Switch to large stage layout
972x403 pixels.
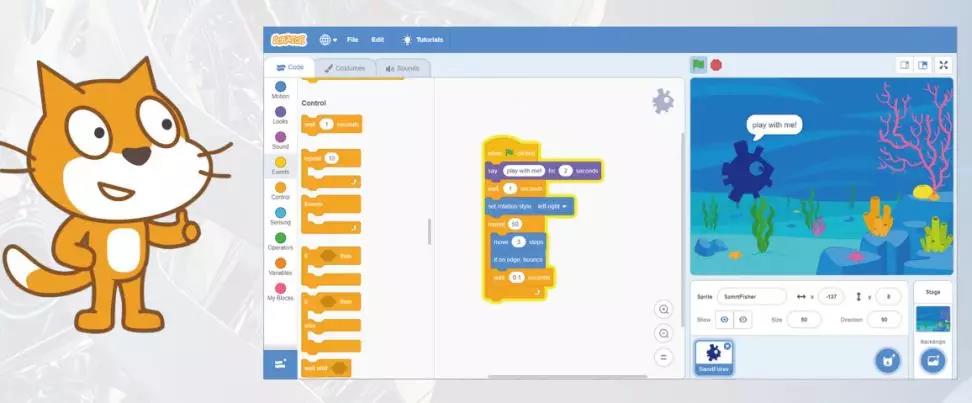(923, 65)
